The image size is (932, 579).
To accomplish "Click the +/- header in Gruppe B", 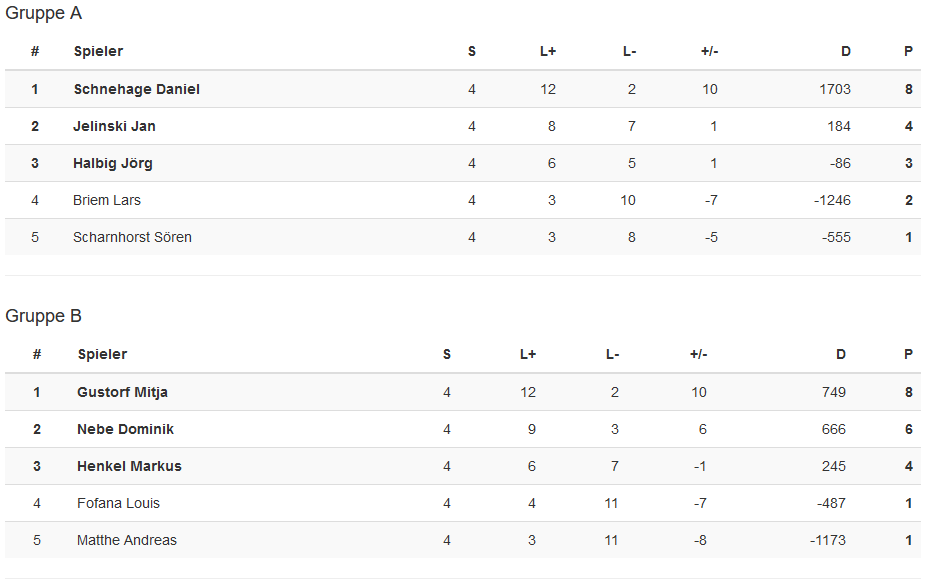I will [698, 354].
